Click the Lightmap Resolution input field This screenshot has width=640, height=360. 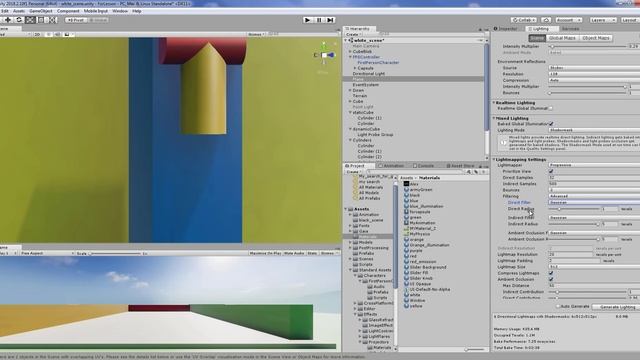click(x=571, y=255)
